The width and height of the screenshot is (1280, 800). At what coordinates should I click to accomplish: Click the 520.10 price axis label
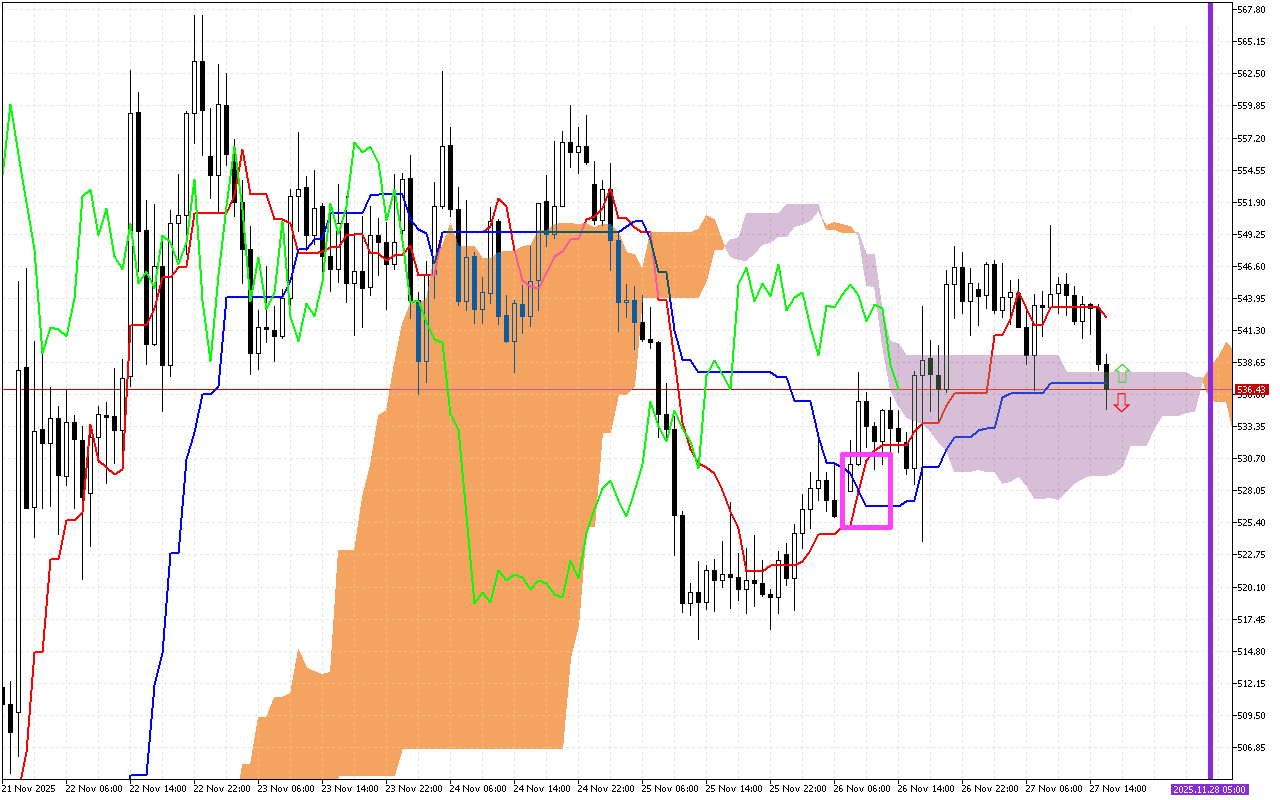[x=1252, y=587]
